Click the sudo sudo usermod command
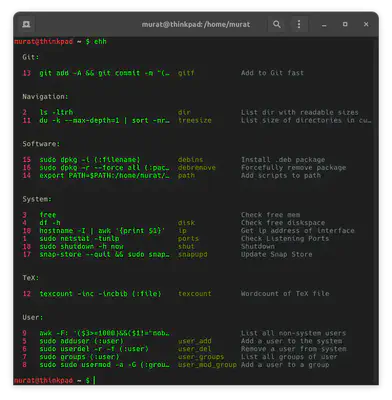 (104, 365)
